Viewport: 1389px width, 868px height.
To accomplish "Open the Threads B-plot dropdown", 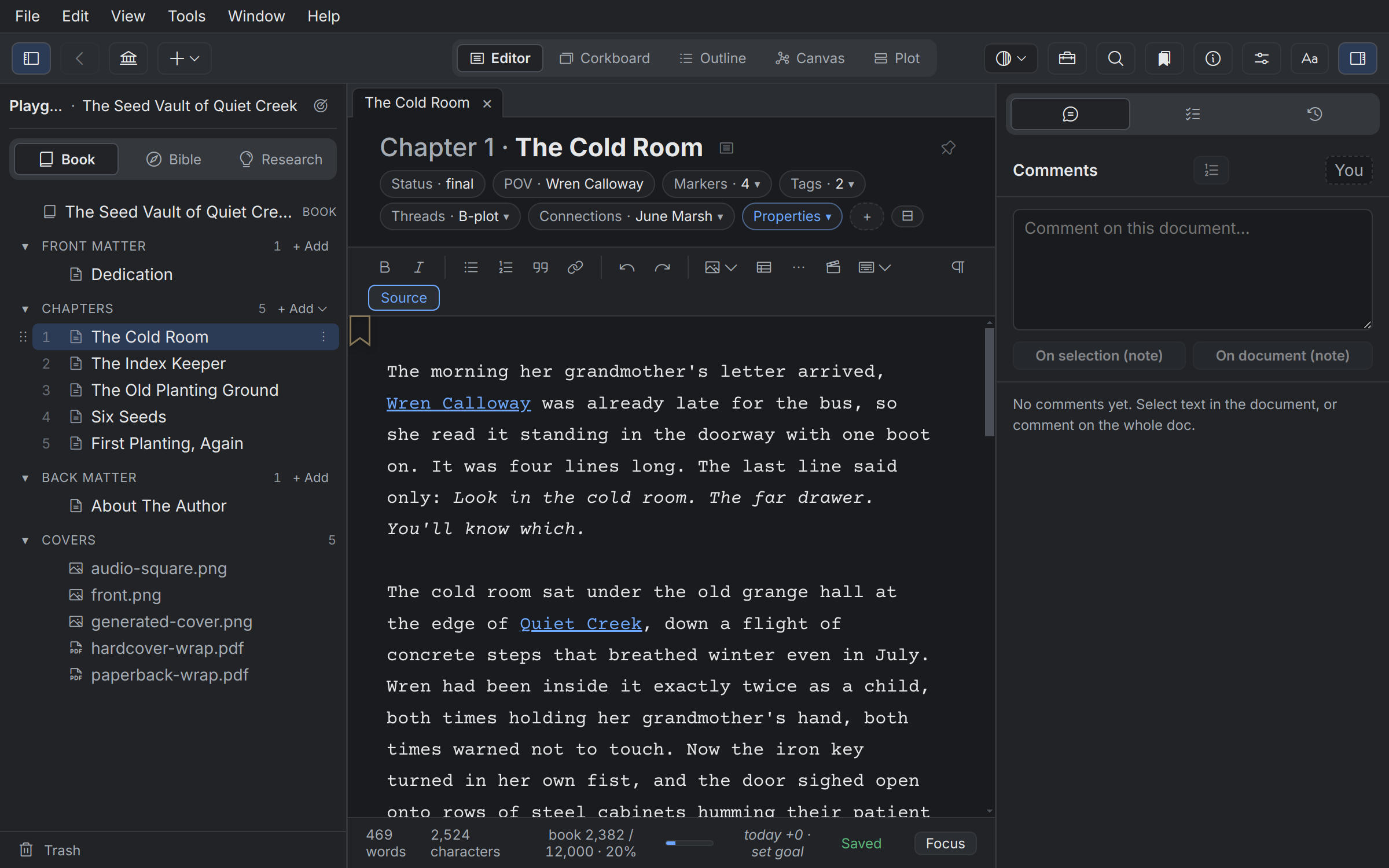I will point(450,216).
